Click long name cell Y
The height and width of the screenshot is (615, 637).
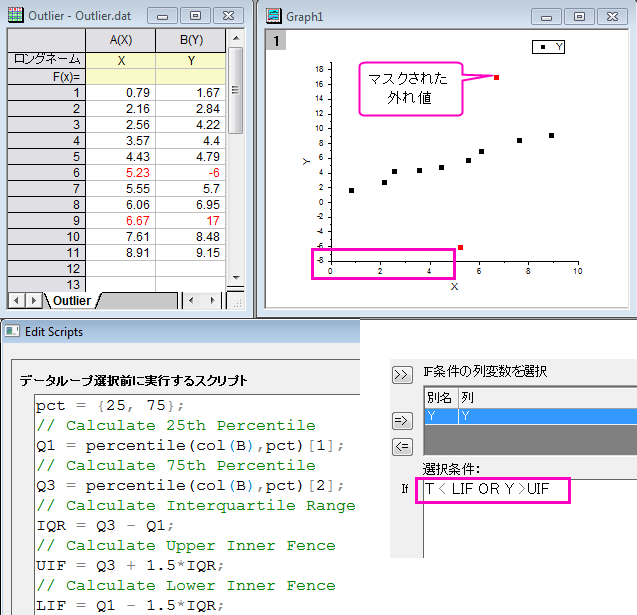coord(191,61)
